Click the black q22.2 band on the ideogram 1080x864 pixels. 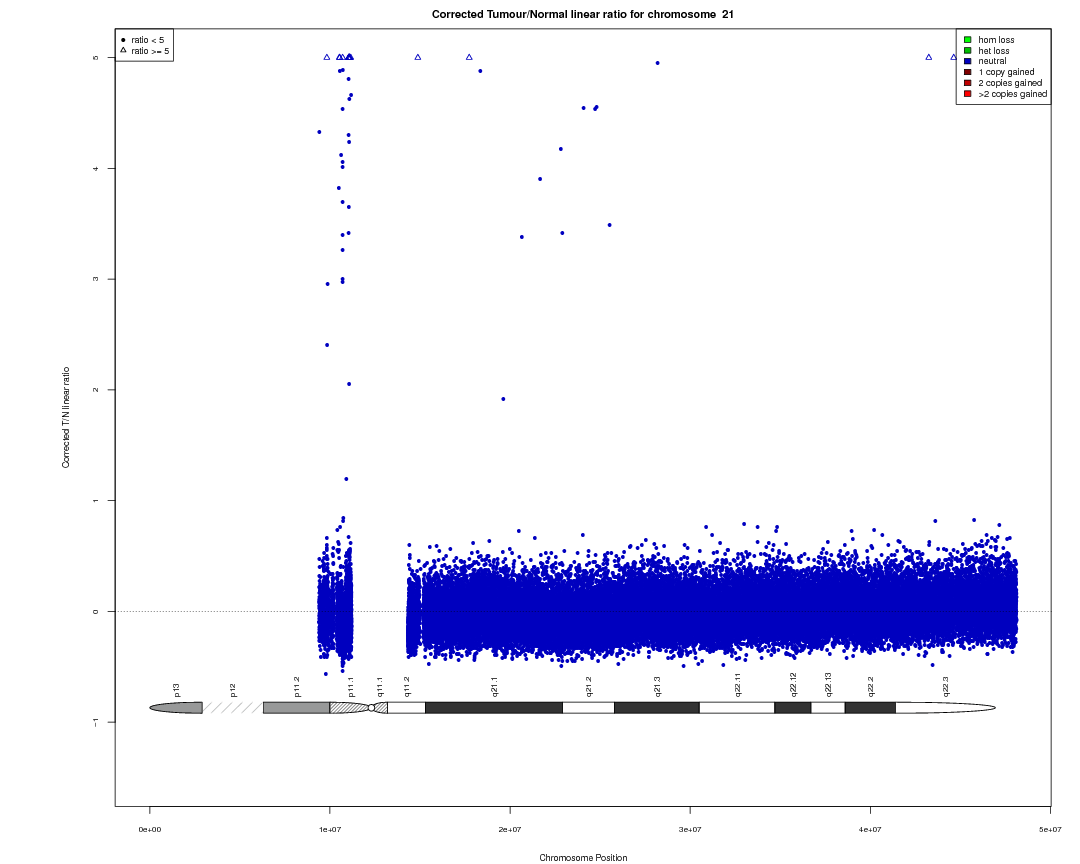click(870, 708)
